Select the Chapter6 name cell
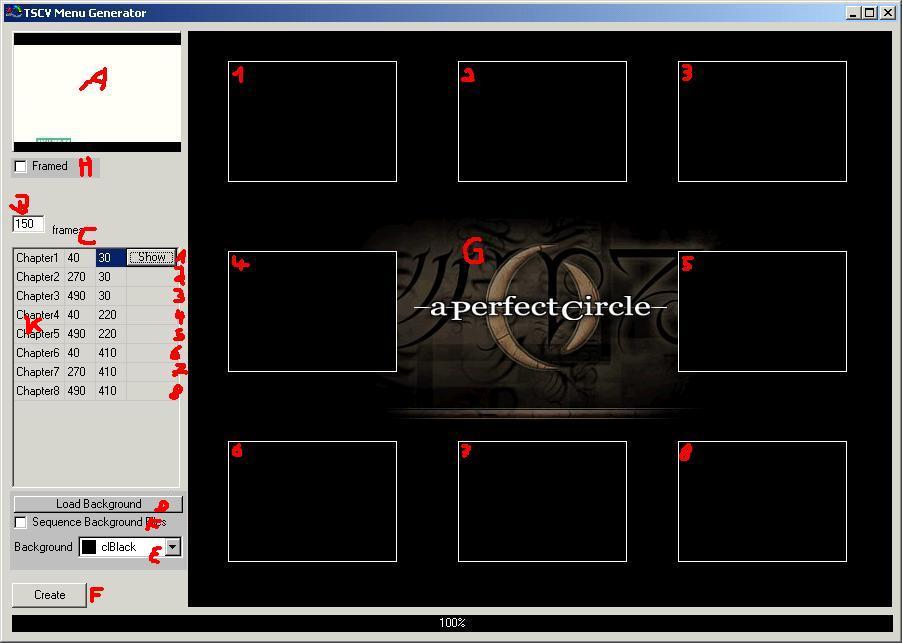 click(x=39, y=353)
